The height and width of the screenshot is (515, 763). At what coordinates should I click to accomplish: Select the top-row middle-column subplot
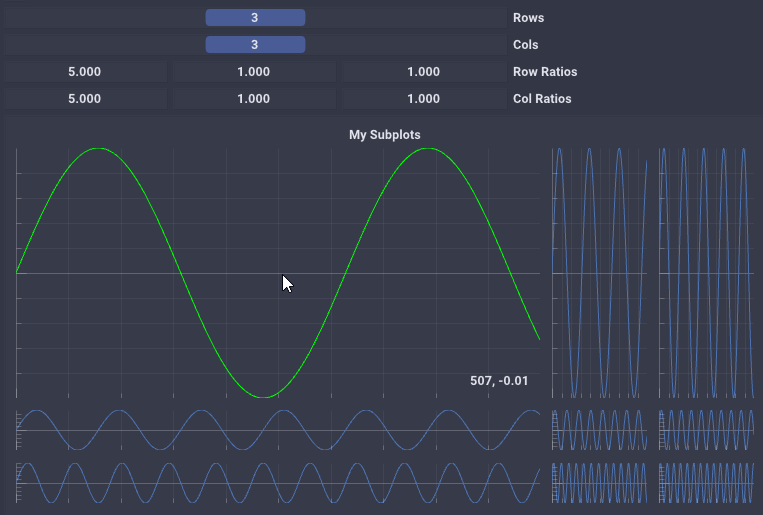coord(600,272)
